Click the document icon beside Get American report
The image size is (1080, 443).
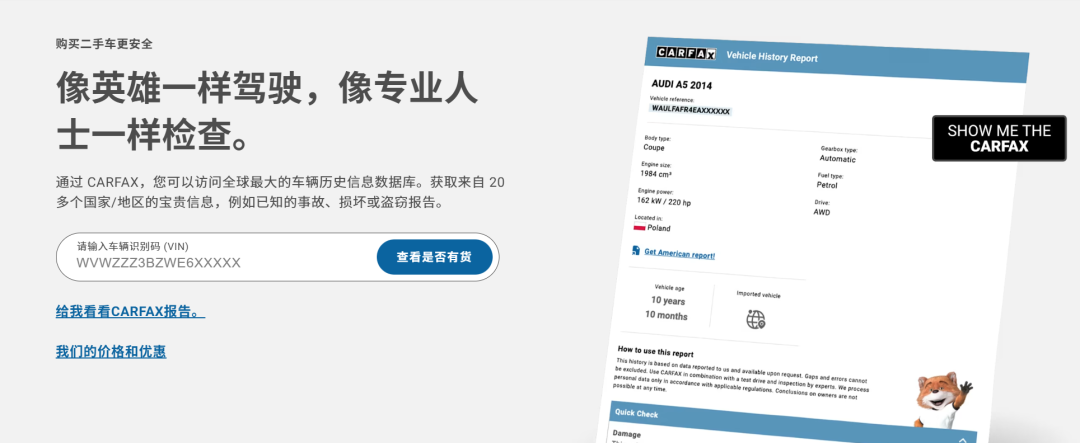click(636, 251)
